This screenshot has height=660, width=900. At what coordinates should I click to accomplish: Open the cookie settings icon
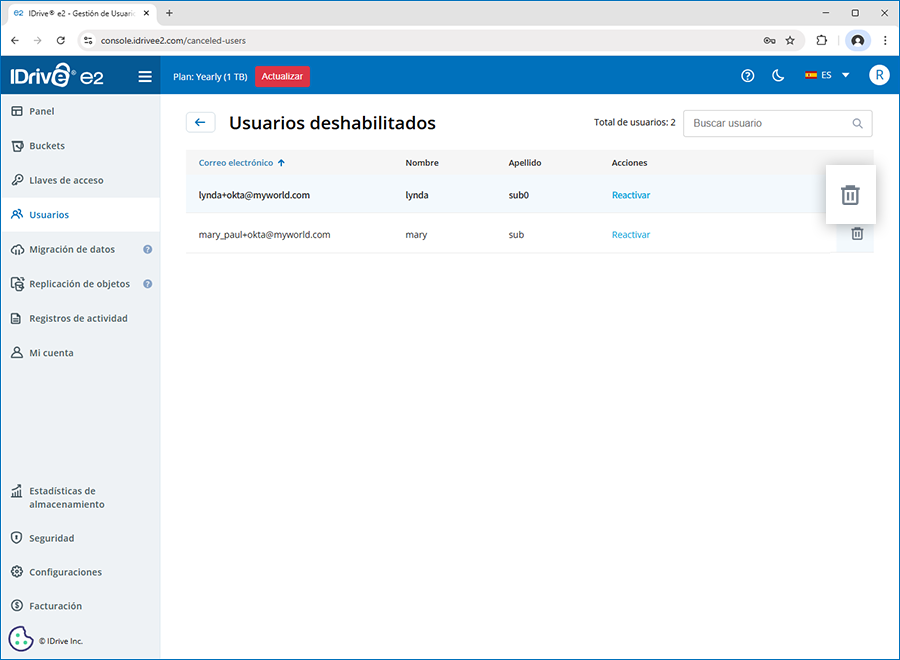click(20, 639)
